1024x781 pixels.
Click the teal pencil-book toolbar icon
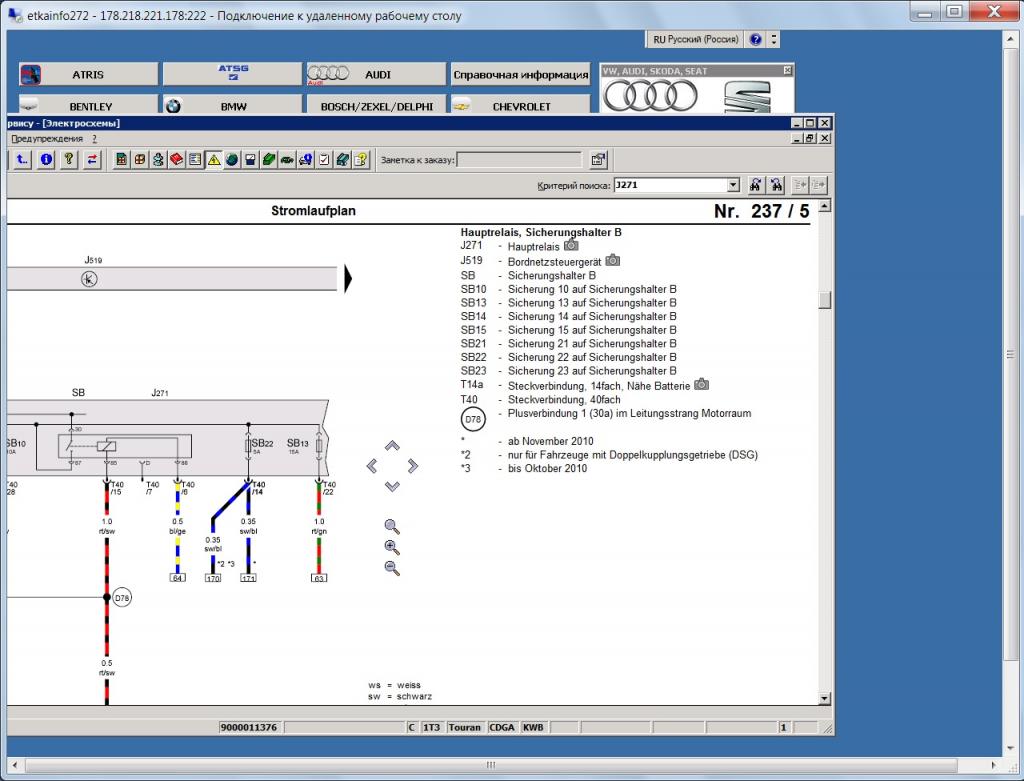[342, 159]
